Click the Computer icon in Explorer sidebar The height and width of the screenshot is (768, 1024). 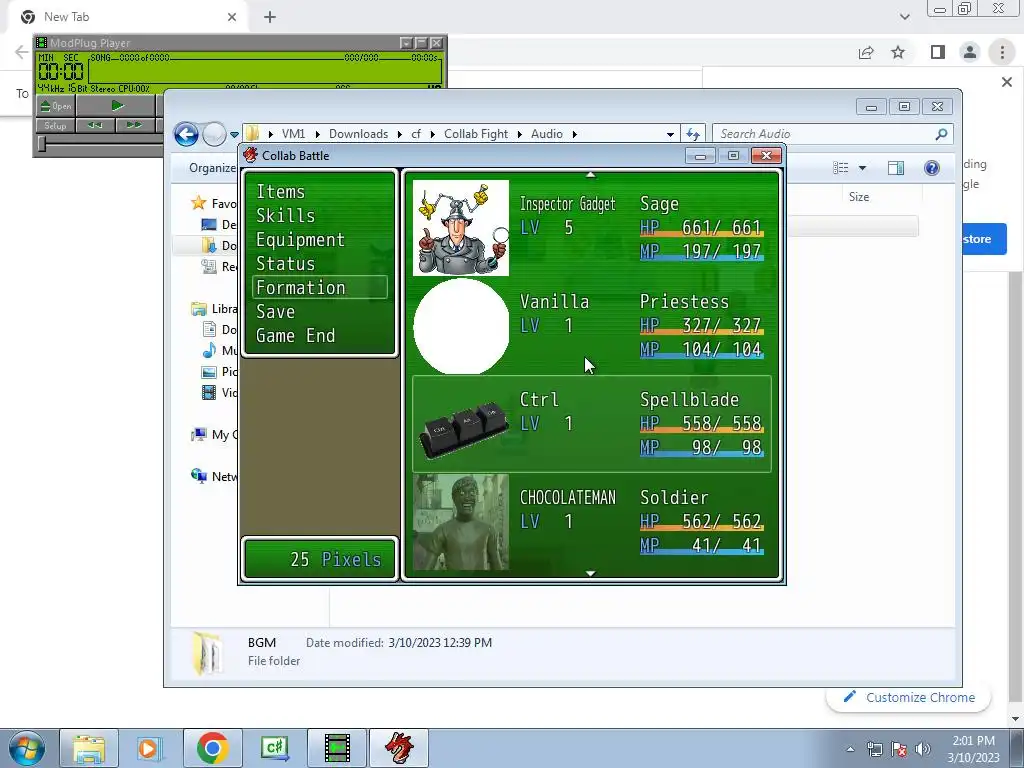pyautogui.click(x=199, y=434)
